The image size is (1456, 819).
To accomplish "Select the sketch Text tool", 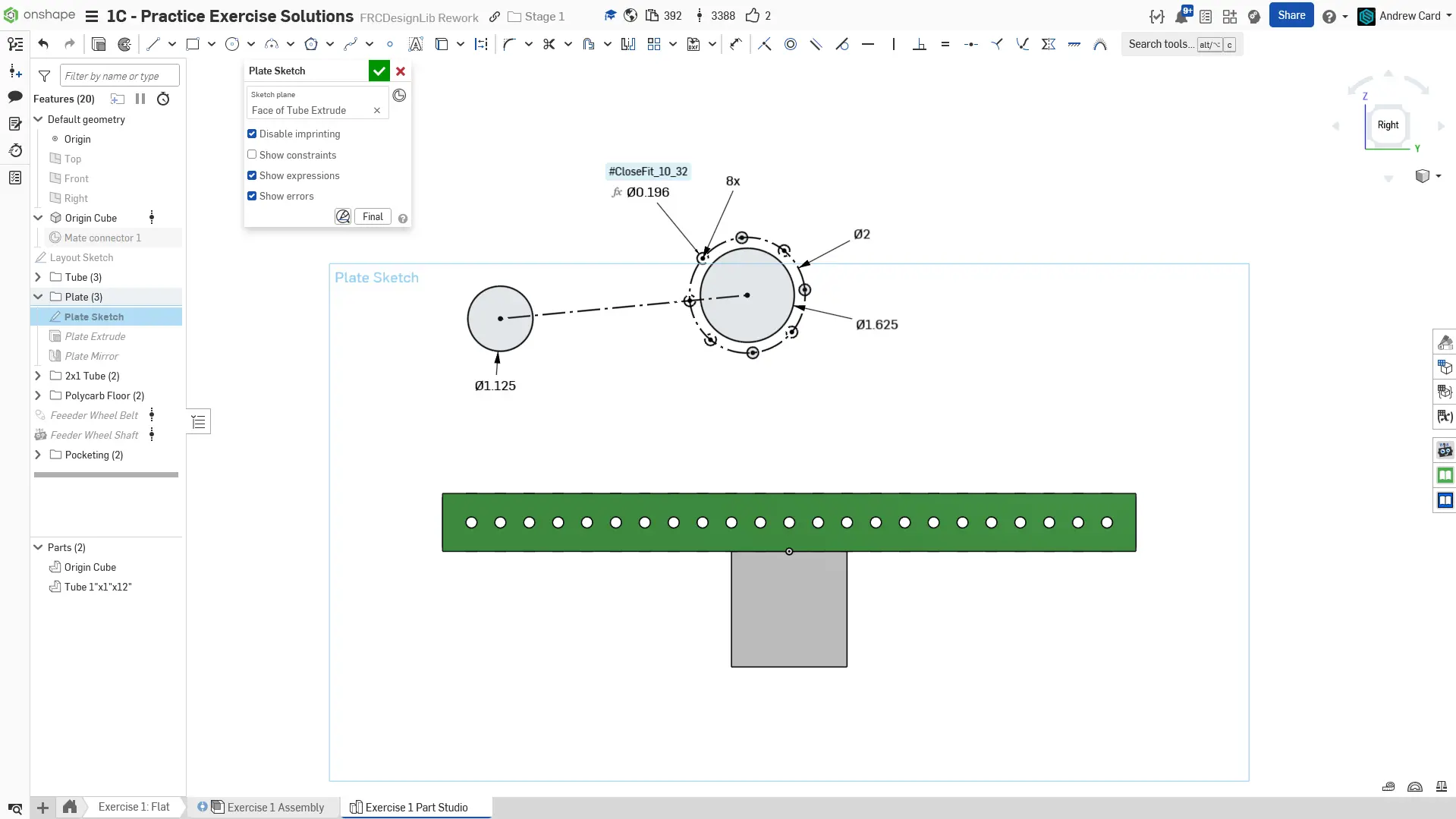I will pyautogui.click(x=415, y=44).
